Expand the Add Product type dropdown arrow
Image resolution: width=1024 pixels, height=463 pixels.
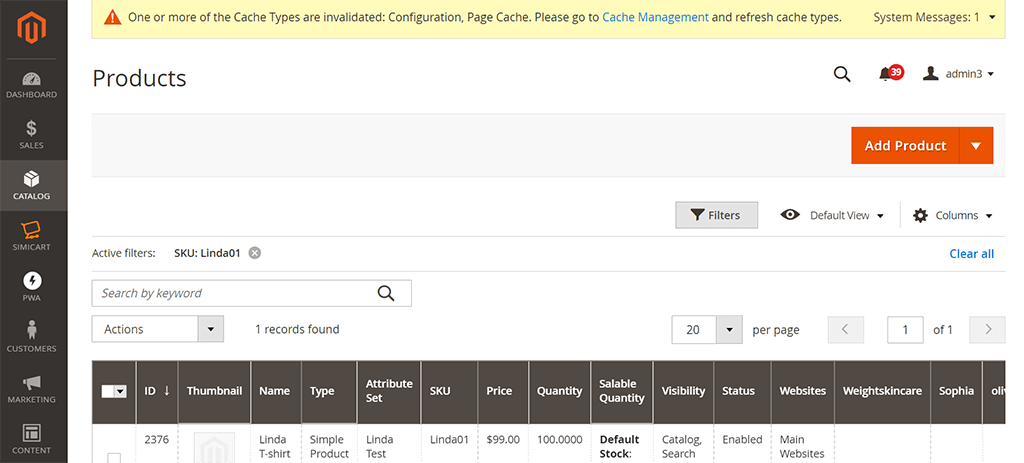[976, 145]
